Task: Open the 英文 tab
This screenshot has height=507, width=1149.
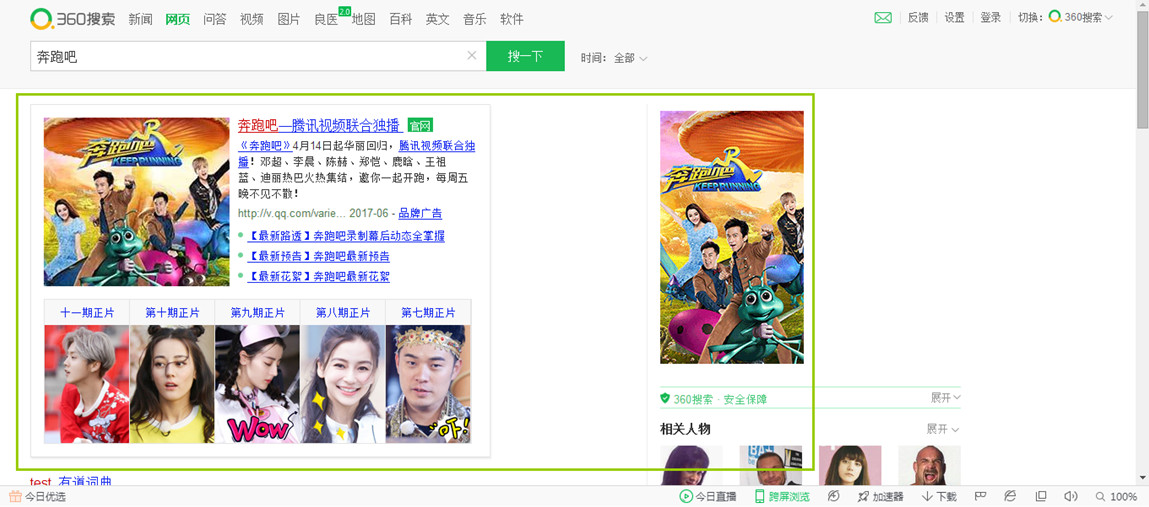Action: pyautogui.click(x=437, y=20)
